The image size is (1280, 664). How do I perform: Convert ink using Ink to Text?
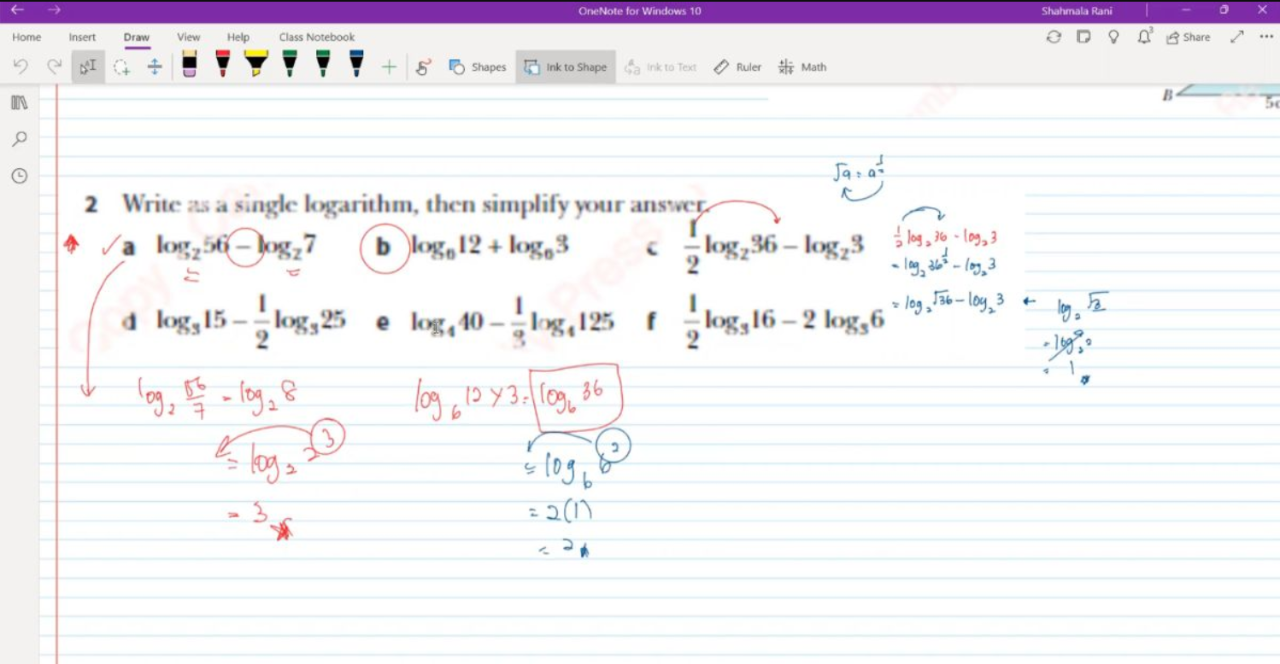660,67
